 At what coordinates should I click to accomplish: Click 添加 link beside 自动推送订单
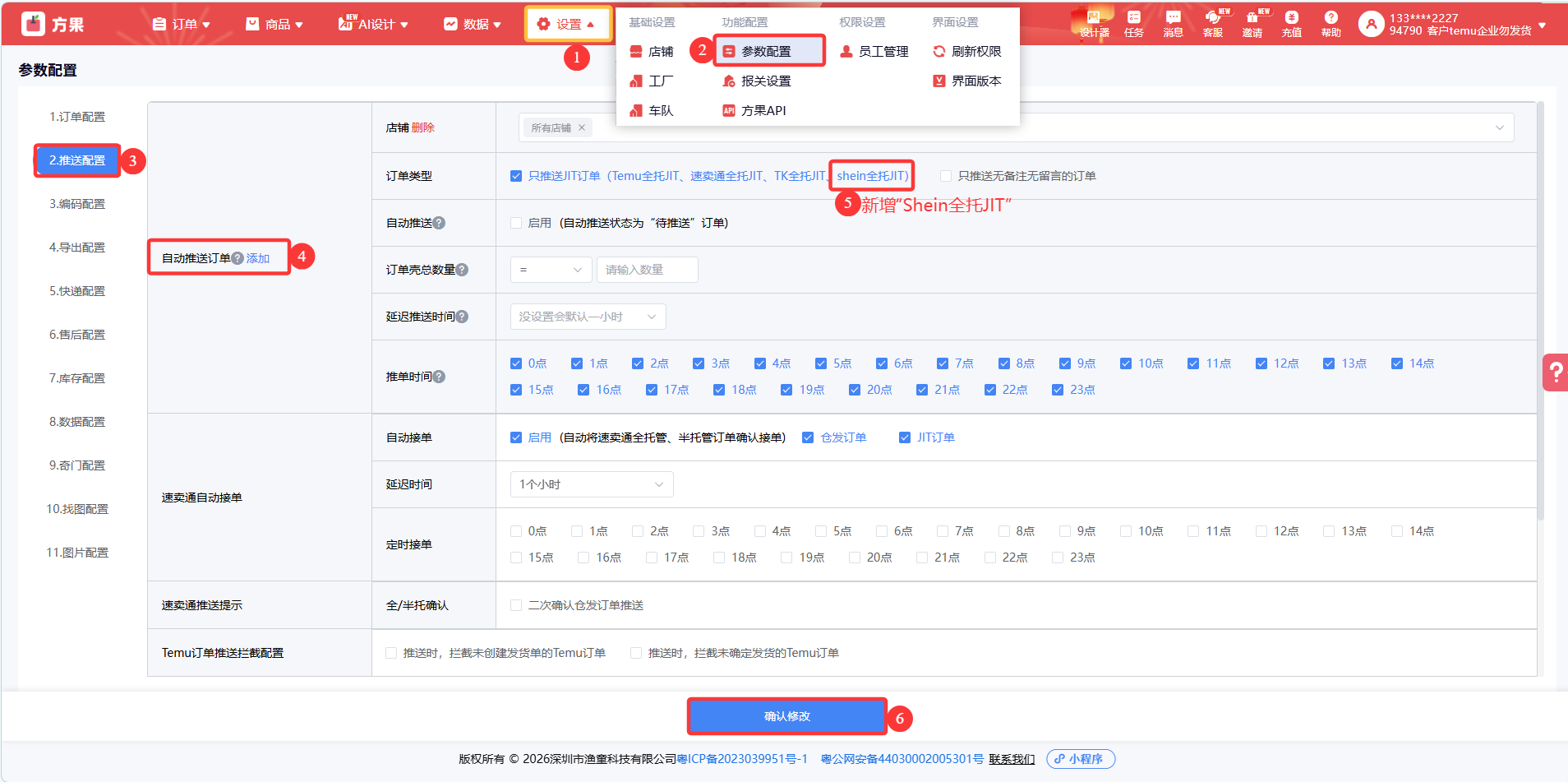click(x=258, y=258)
